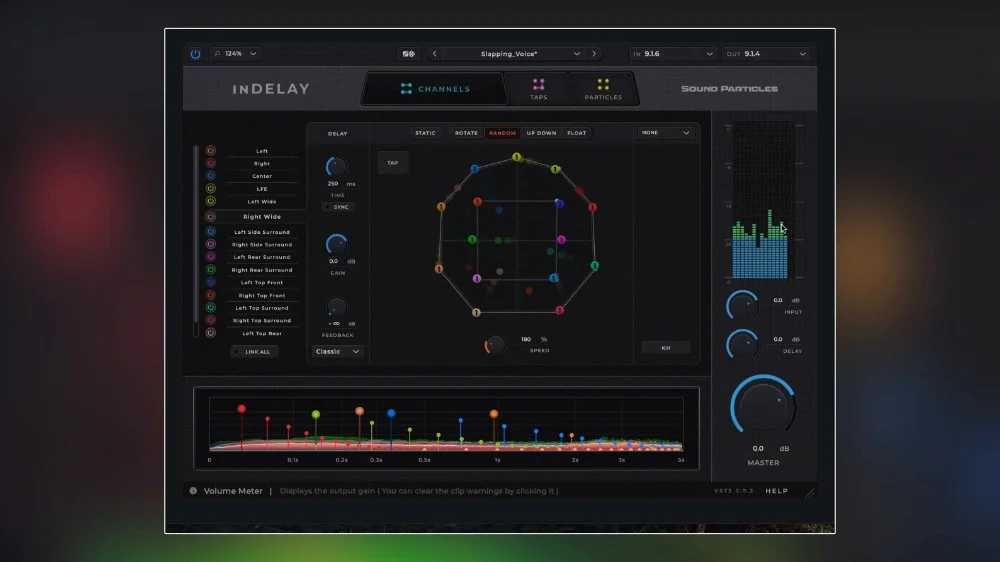The height and width of the screenshot is (562, 1000).
Task: Adjust the delay Gain knob
Action: 336,244
